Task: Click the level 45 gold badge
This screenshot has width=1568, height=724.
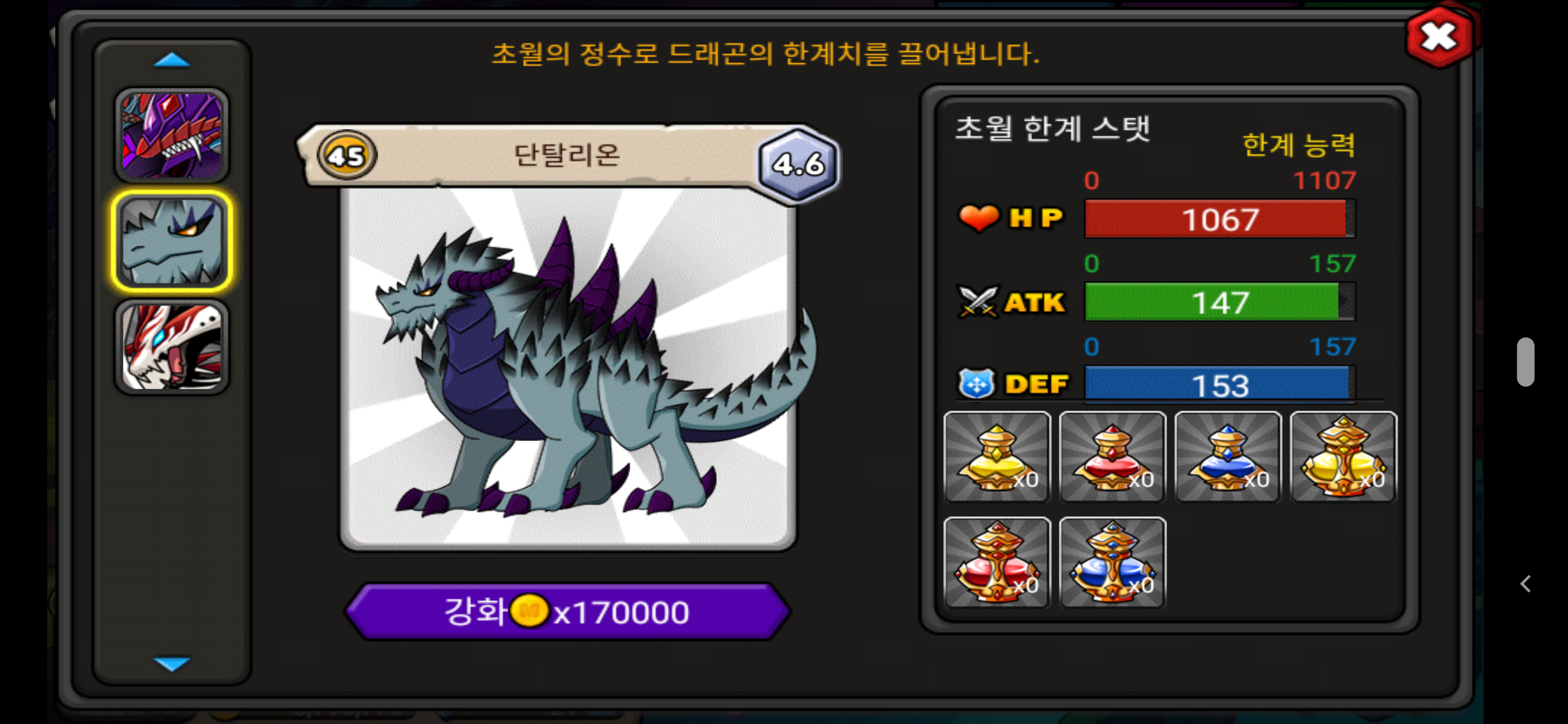Action: click(347, 156)
